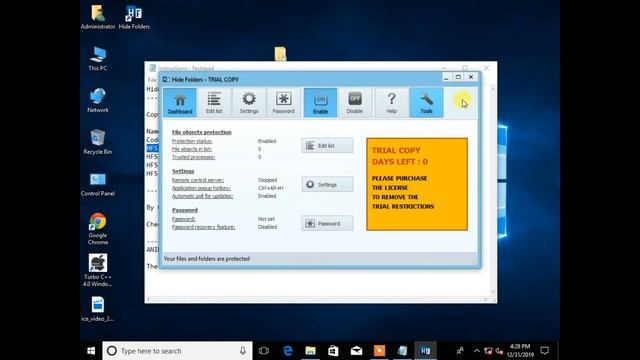Click the volume icon in system tray

(499, 351)
